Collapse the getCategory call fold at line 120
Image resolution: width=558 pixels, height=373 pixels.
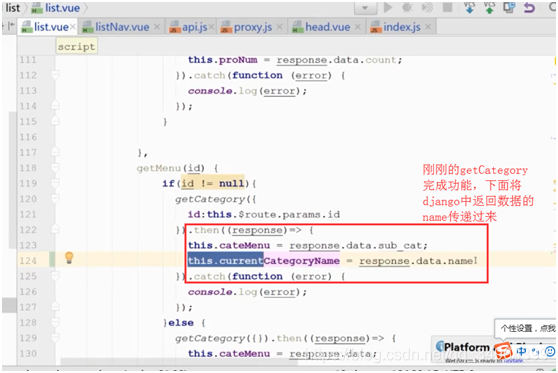pos(55,198)
